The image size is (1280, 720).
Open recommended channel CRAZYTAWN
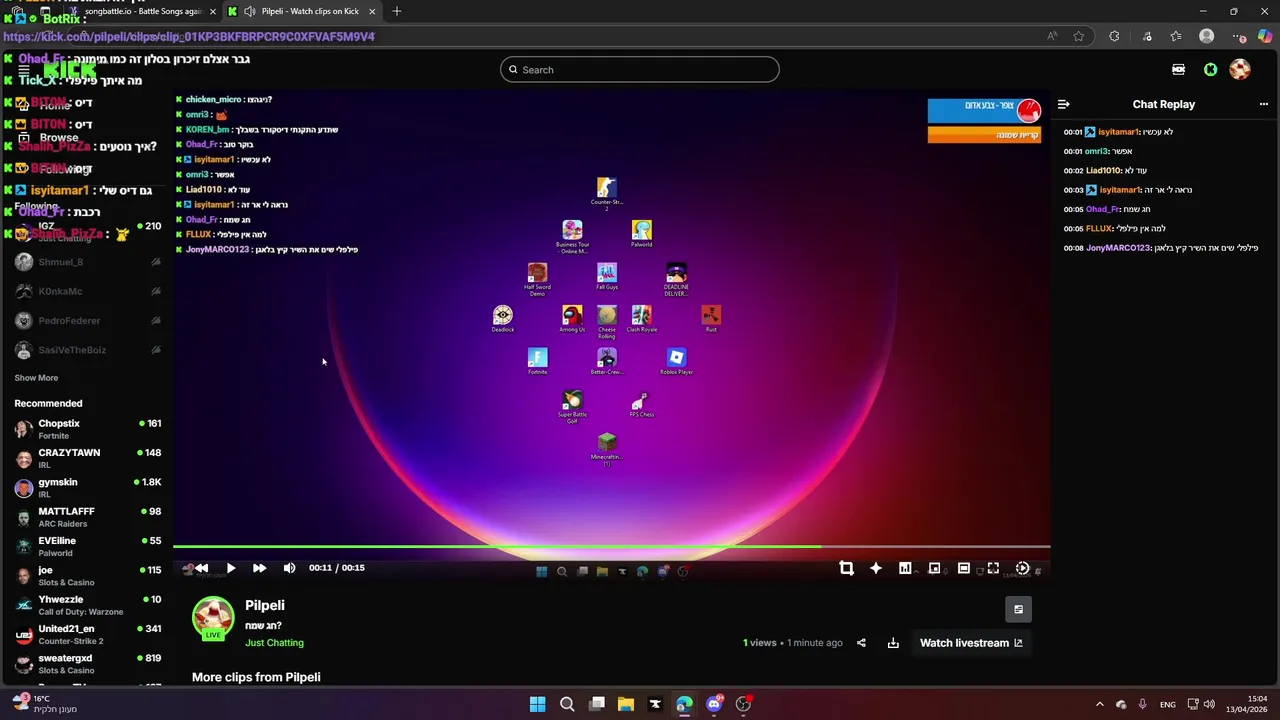[87, 458]
